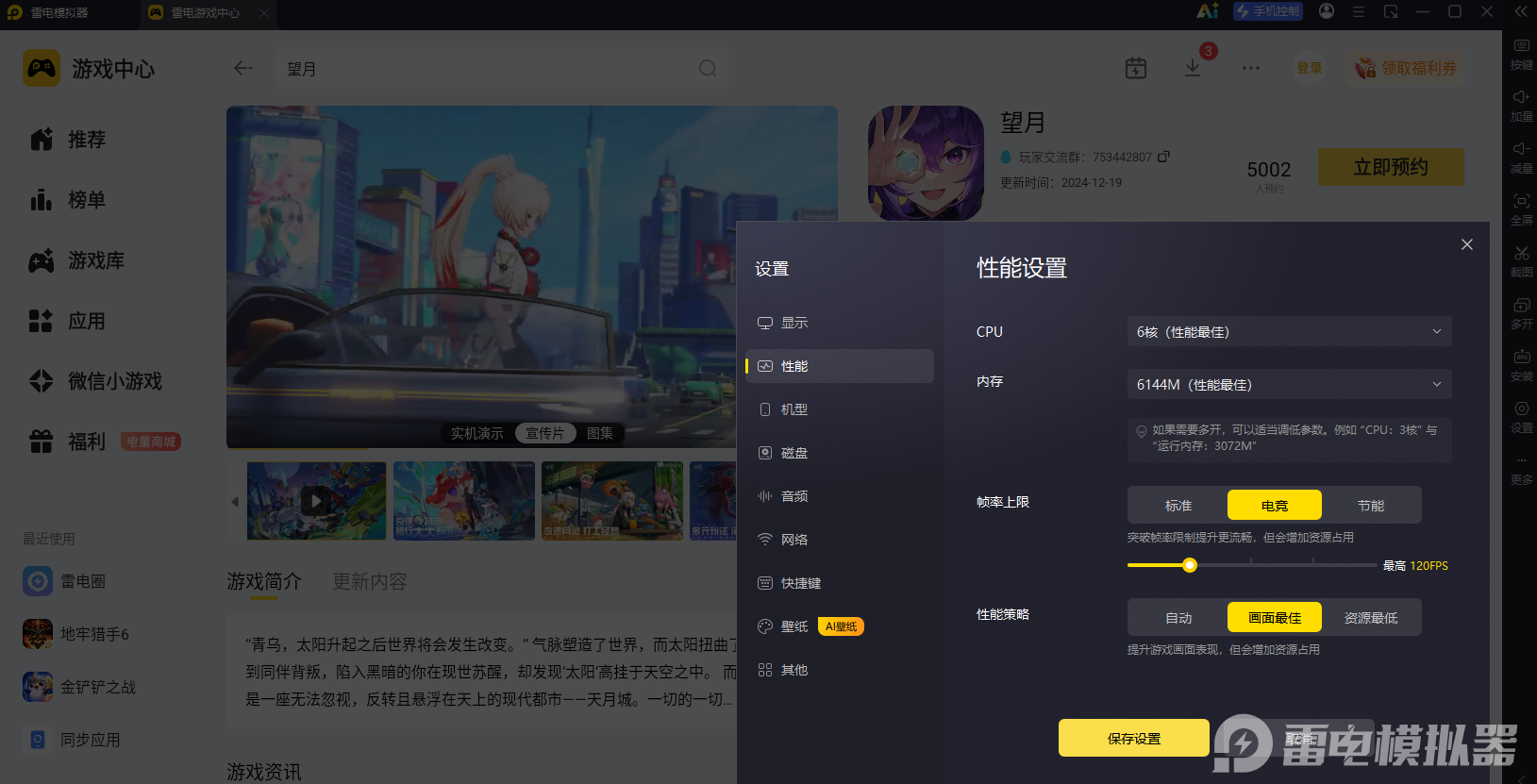Switch to the 雷电模拟器 window tab

(x=59, y=12)
